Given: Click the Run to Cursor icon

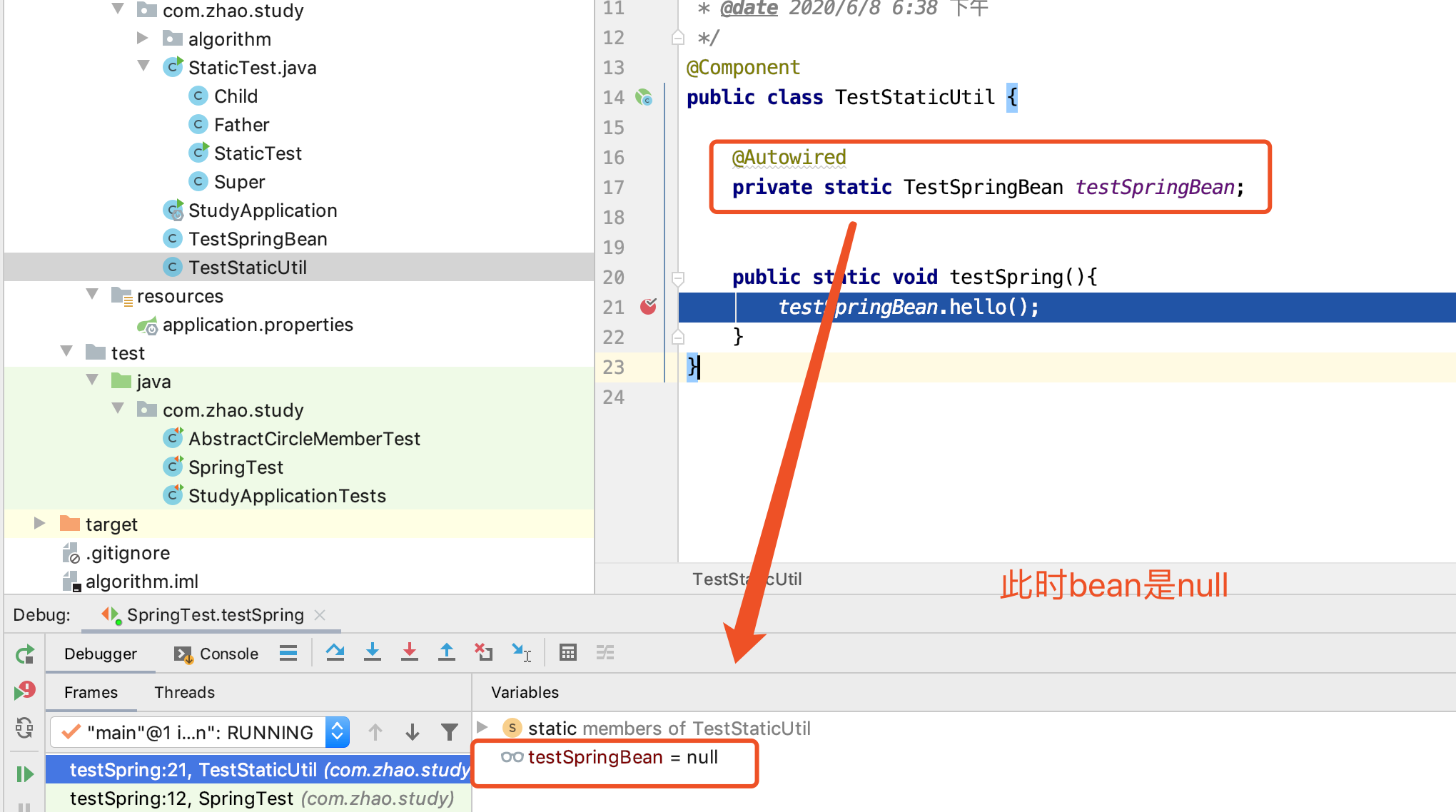Looking at the screenshot, I should coord(521,652).
